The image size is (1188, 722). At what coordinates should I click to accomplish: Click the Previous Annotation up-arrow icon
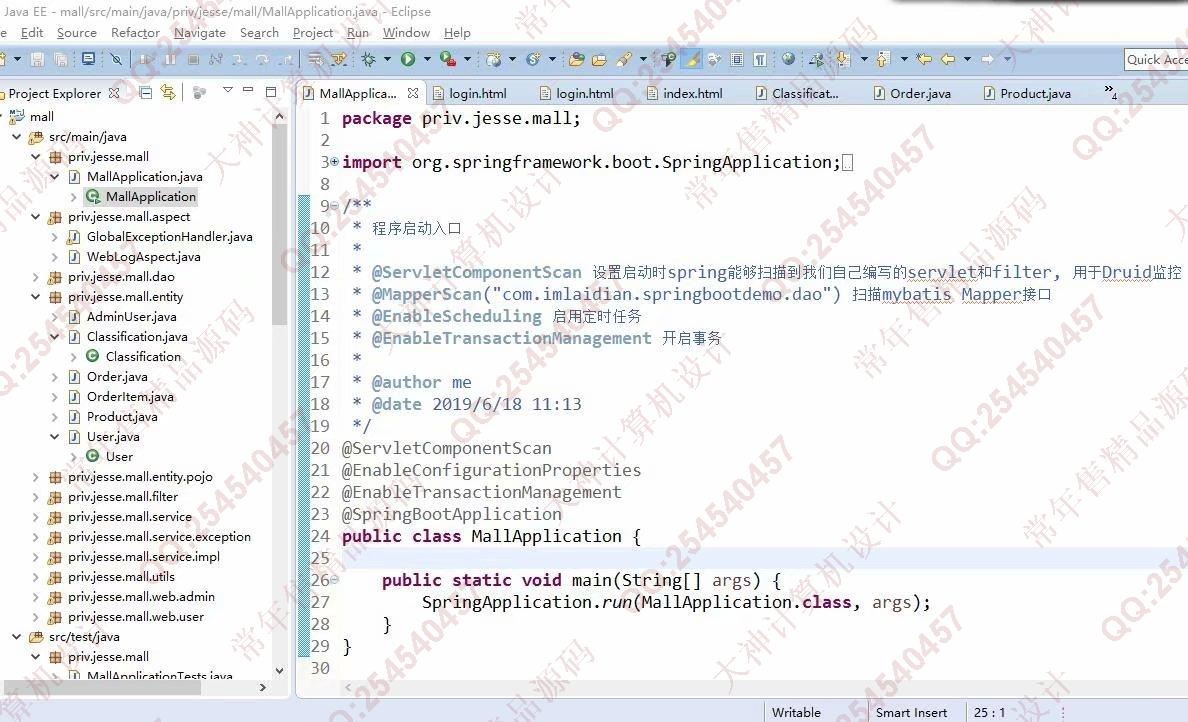[883, 59]
